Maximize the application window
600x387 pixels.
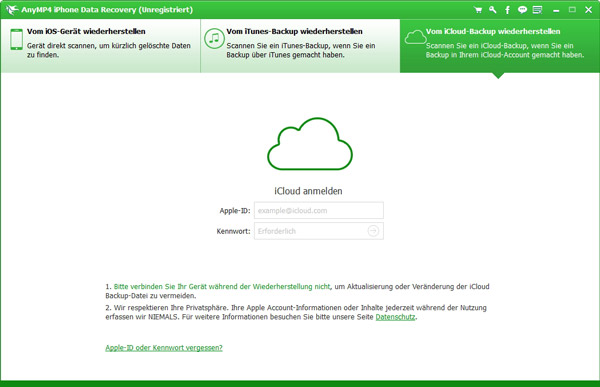pos(572,10)
